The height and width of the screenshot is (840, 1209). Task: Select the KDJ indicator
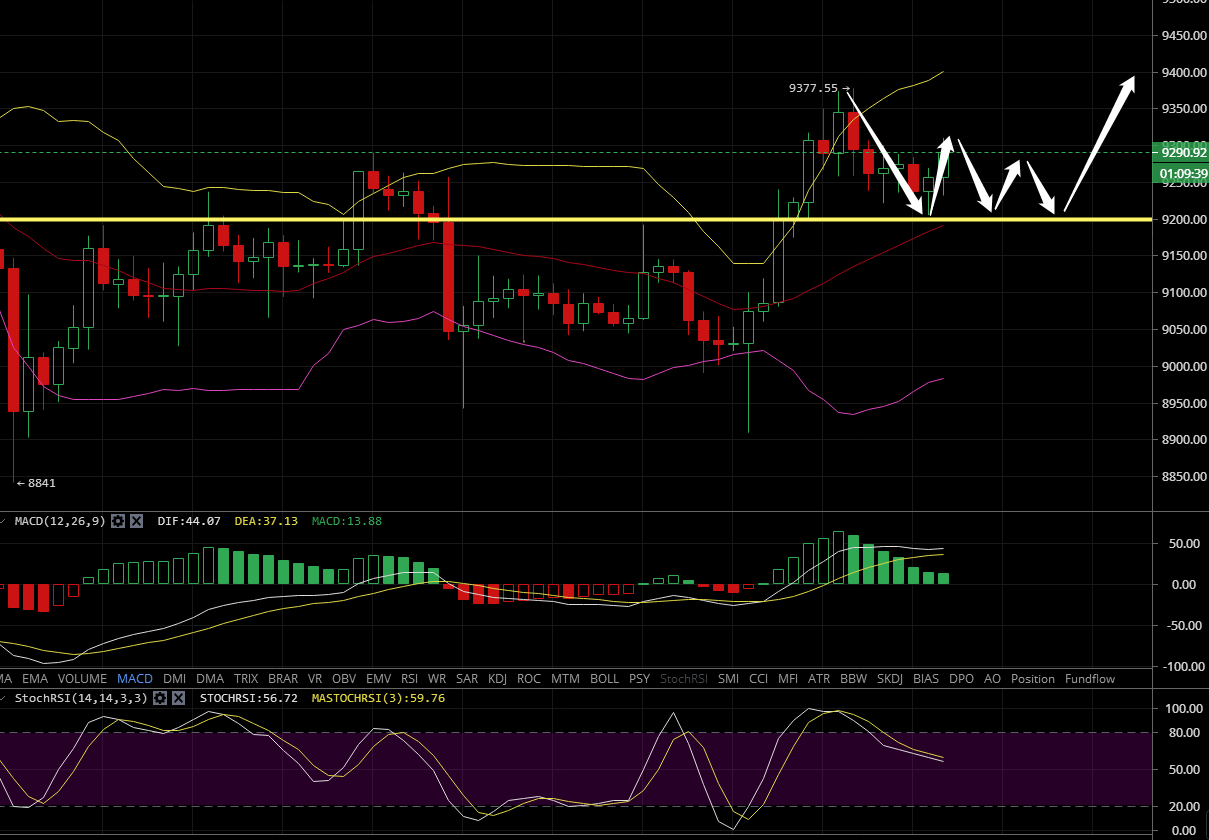[497, 679]
